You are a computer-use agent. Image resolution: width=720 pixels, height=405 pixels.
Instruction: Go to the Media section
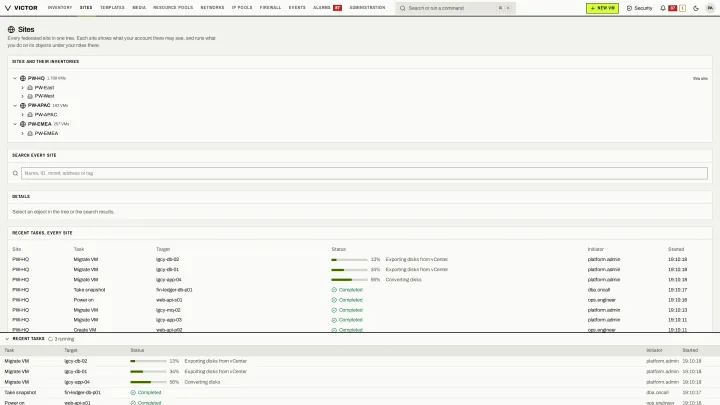(x=139, y=8)
